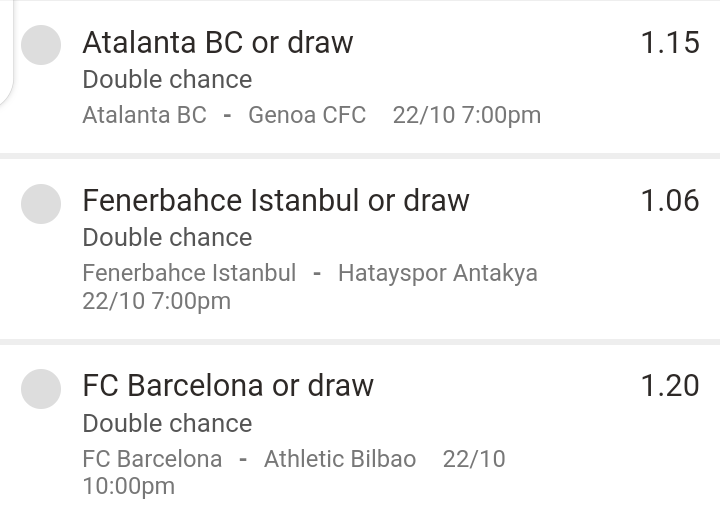Toggle the Fenerbahce Istanbul or draw selection circle

tap(41, 203)
